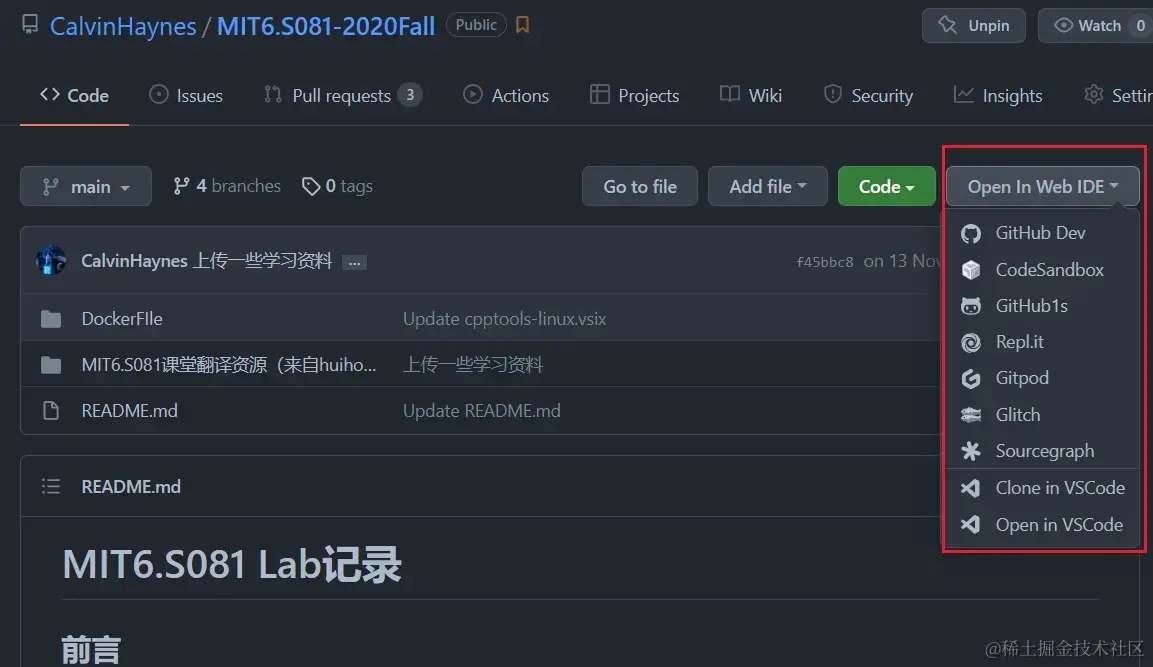Choose Clone in VSCode
The height and width of the screenshot is (667, 1153).
tap(1041, 488)
